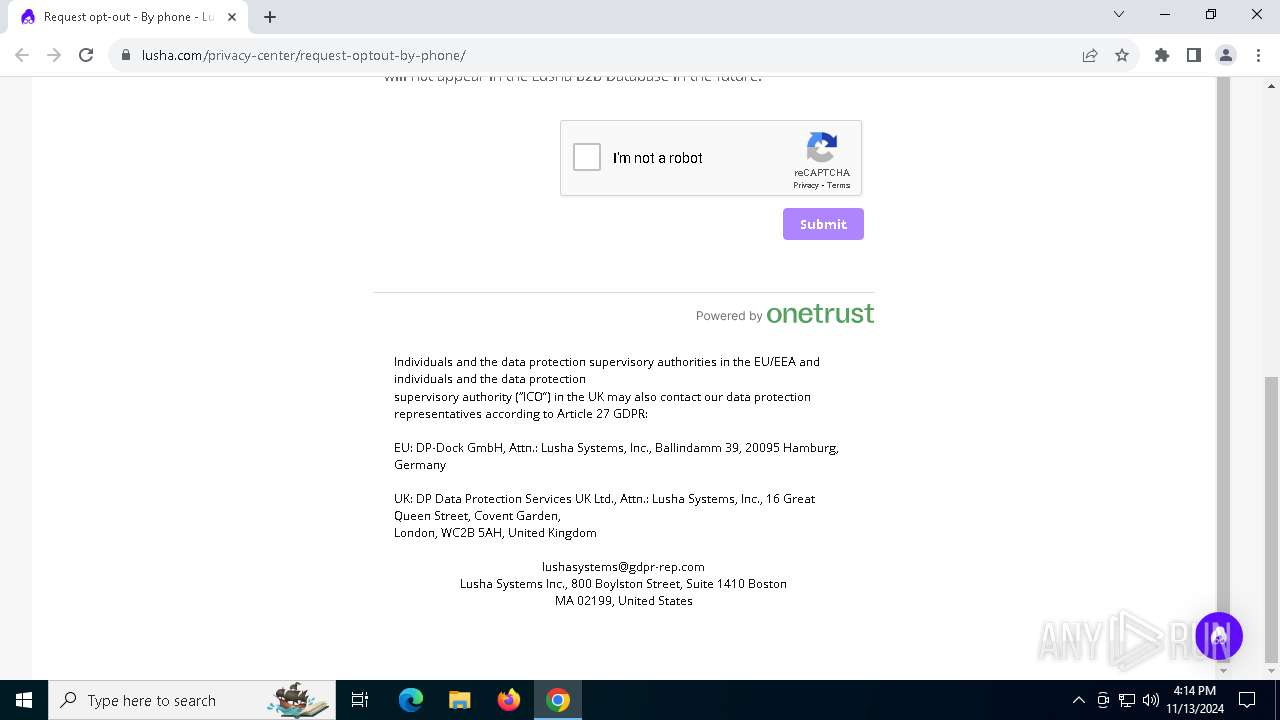Open the Lusha chat widget bubble
Screen dimensions: 1280x720
(1218, 636)
